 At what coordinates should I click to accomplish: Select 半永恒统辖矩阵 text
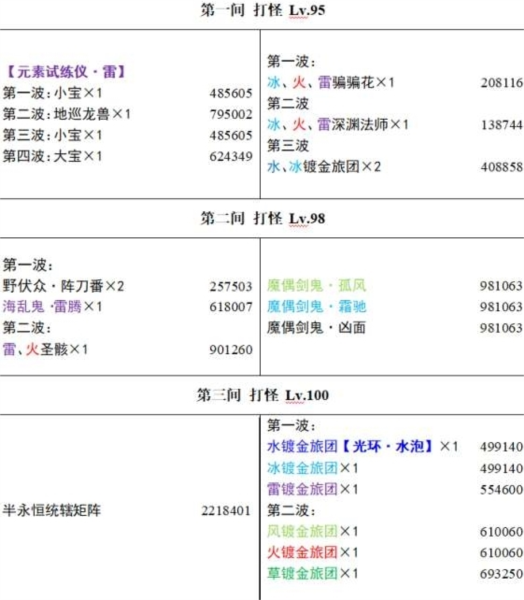click(52, 510)
